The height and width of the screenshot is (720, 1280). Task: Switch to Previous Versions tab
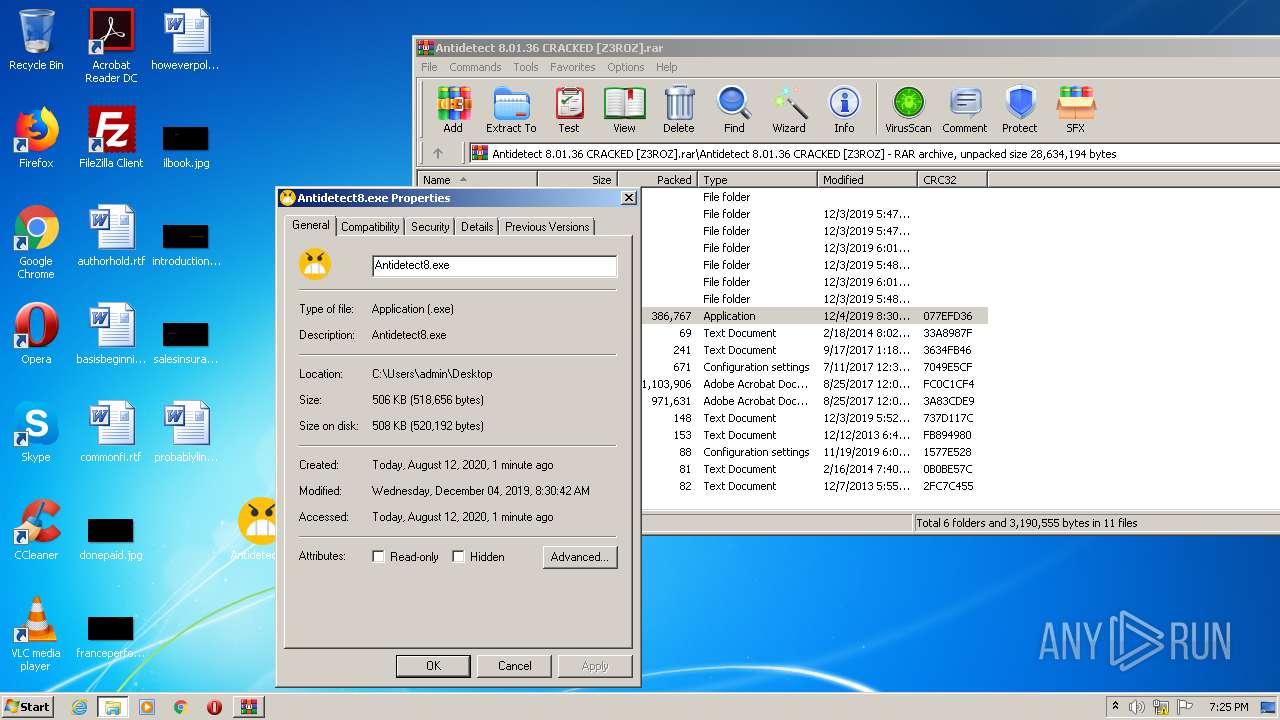(x=547, y=227)
